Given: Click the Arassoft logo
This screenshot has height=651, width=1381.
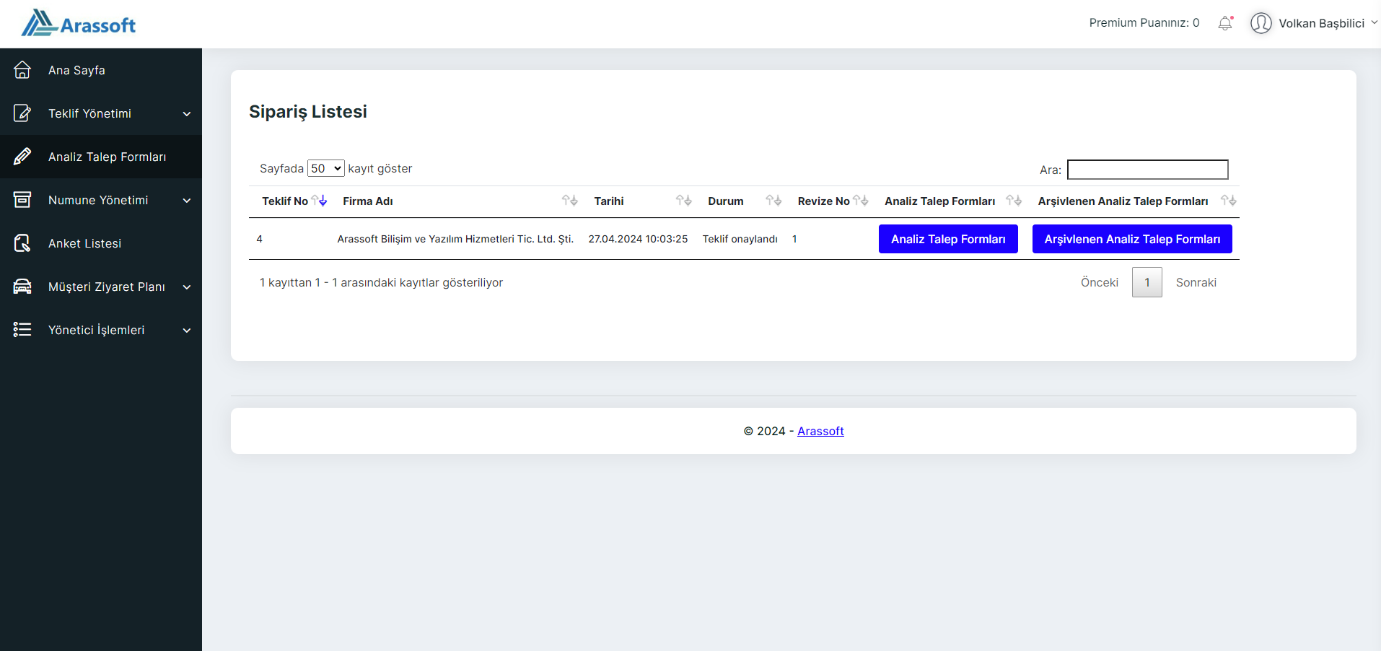Looking at the screenshot, I should 79,23.
